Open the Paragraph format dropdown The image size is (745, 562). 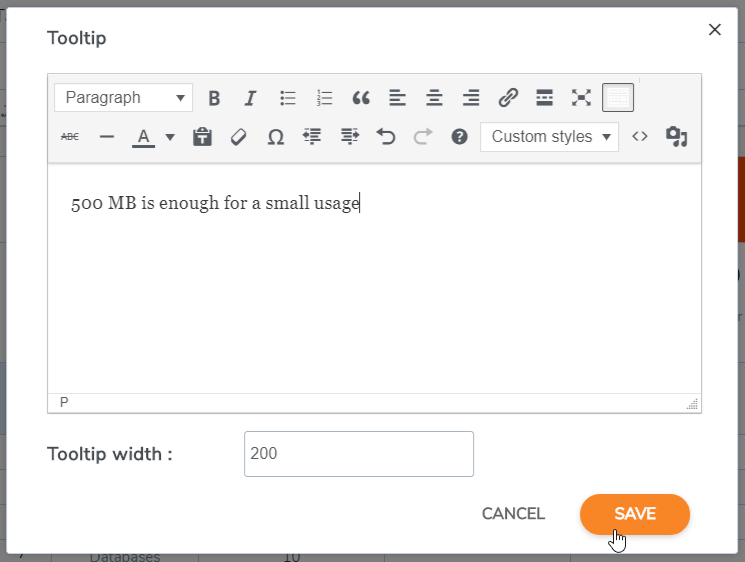click(123, 98)
